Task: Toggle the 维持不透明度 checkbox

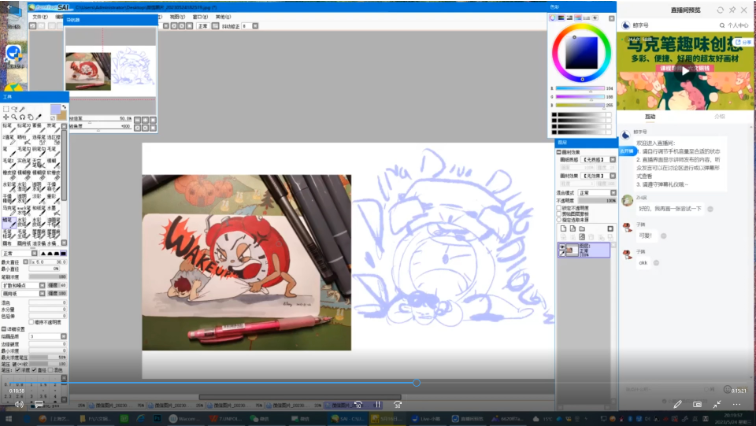Action: click(31, 322)
